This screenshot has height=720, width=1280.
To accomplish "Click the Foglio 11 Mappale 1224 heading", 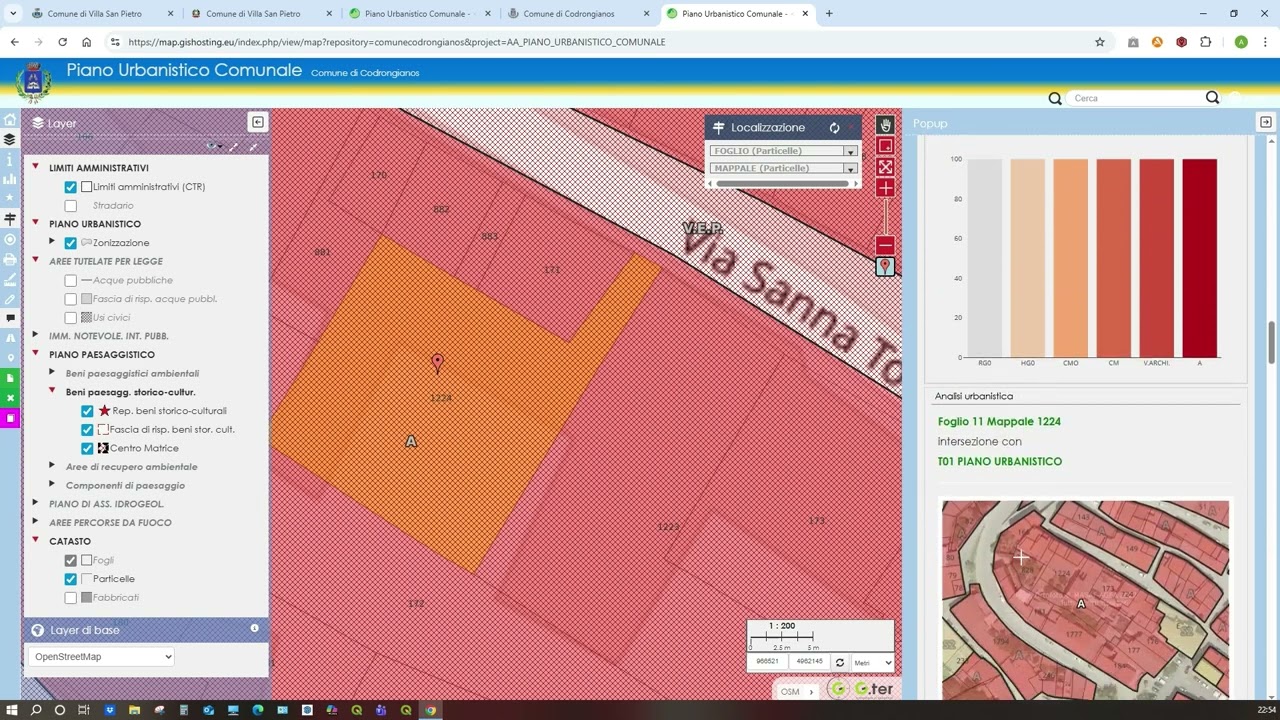I will [999, 422].
